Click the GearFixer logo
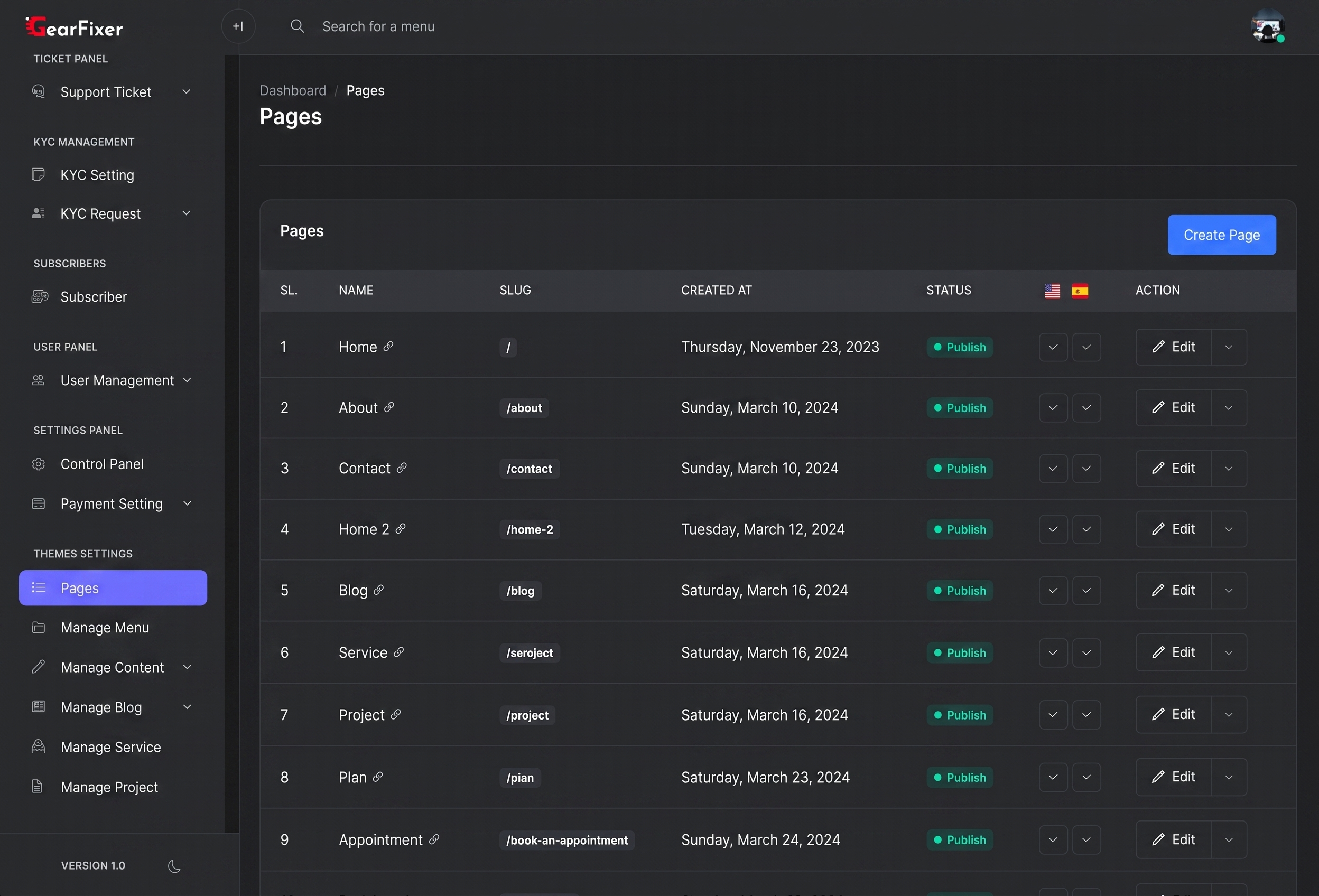This screenshot has width=1319, height=896. point(75,26)
